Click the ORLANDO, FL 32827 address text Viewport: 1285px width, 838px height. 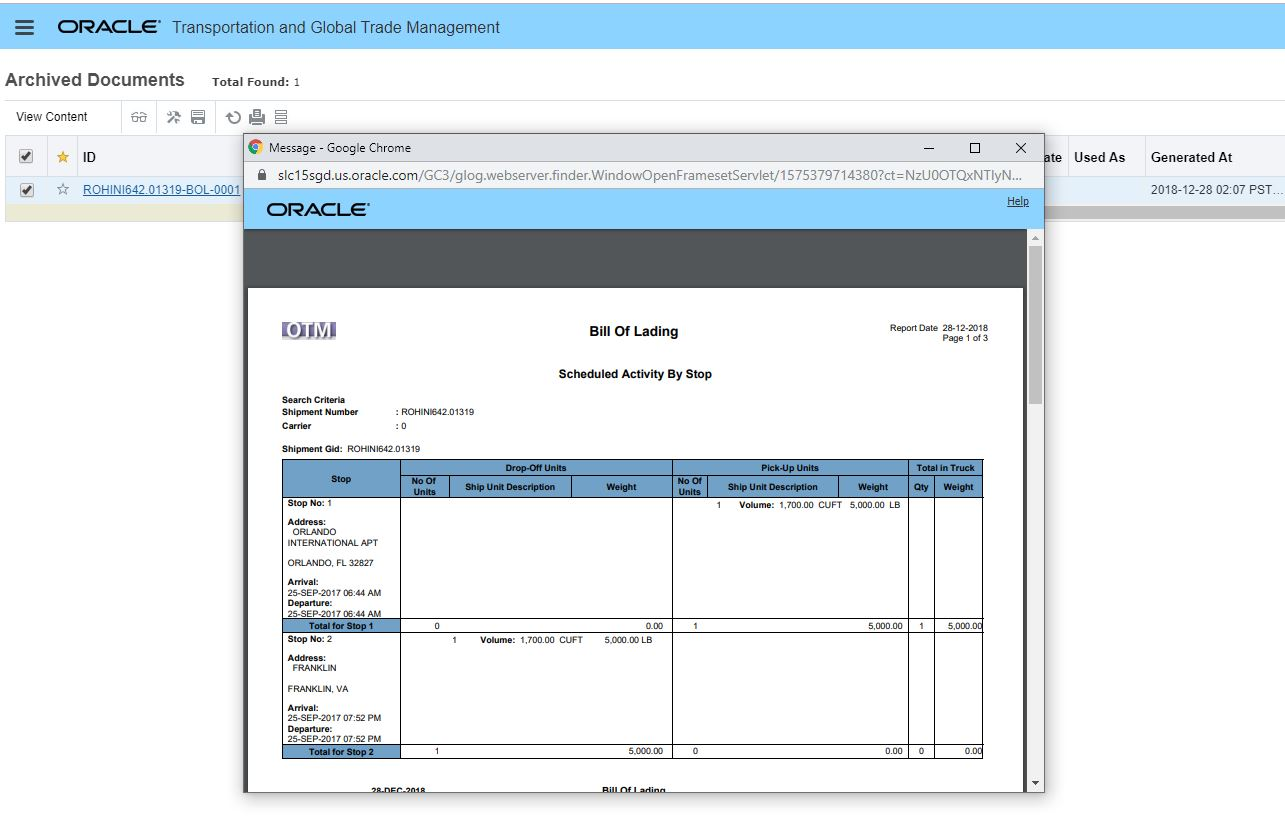click(x=331, y=563)
